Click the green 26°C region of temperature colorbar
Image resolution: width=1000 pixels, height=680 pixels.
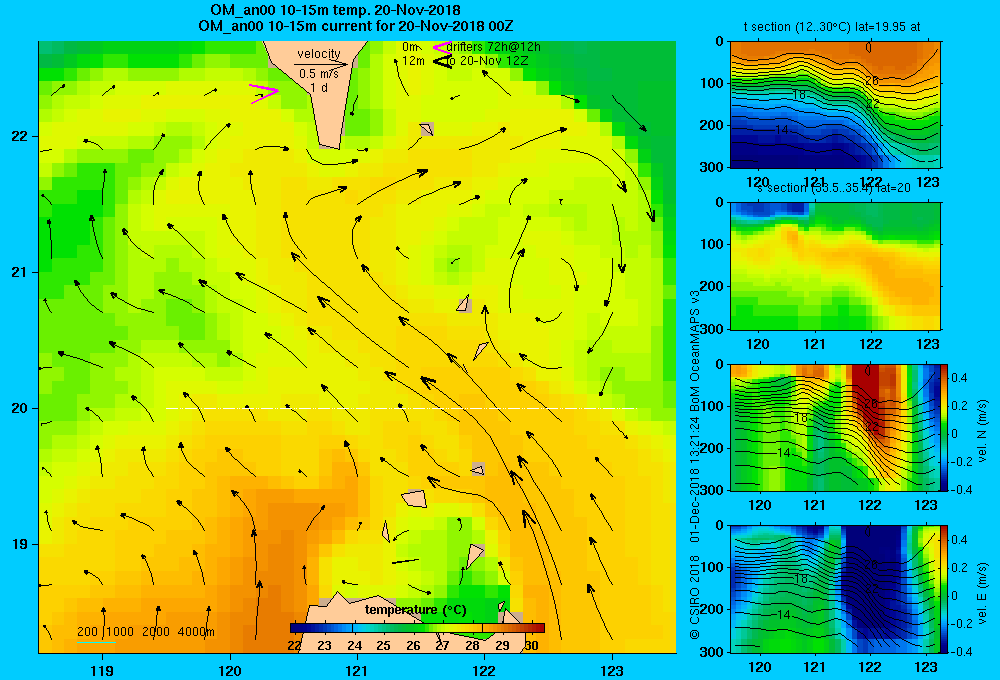pos(413,628)
